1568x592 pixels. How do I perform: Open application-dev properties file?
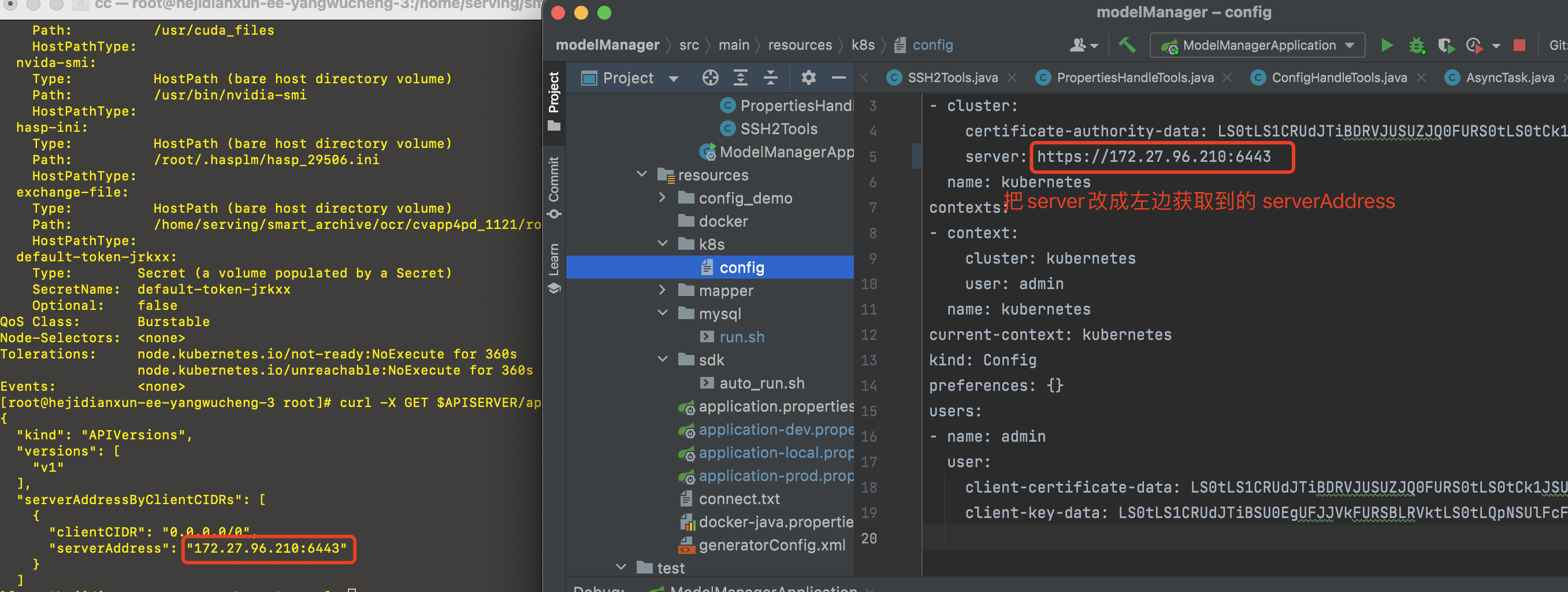tap(766, 430)
